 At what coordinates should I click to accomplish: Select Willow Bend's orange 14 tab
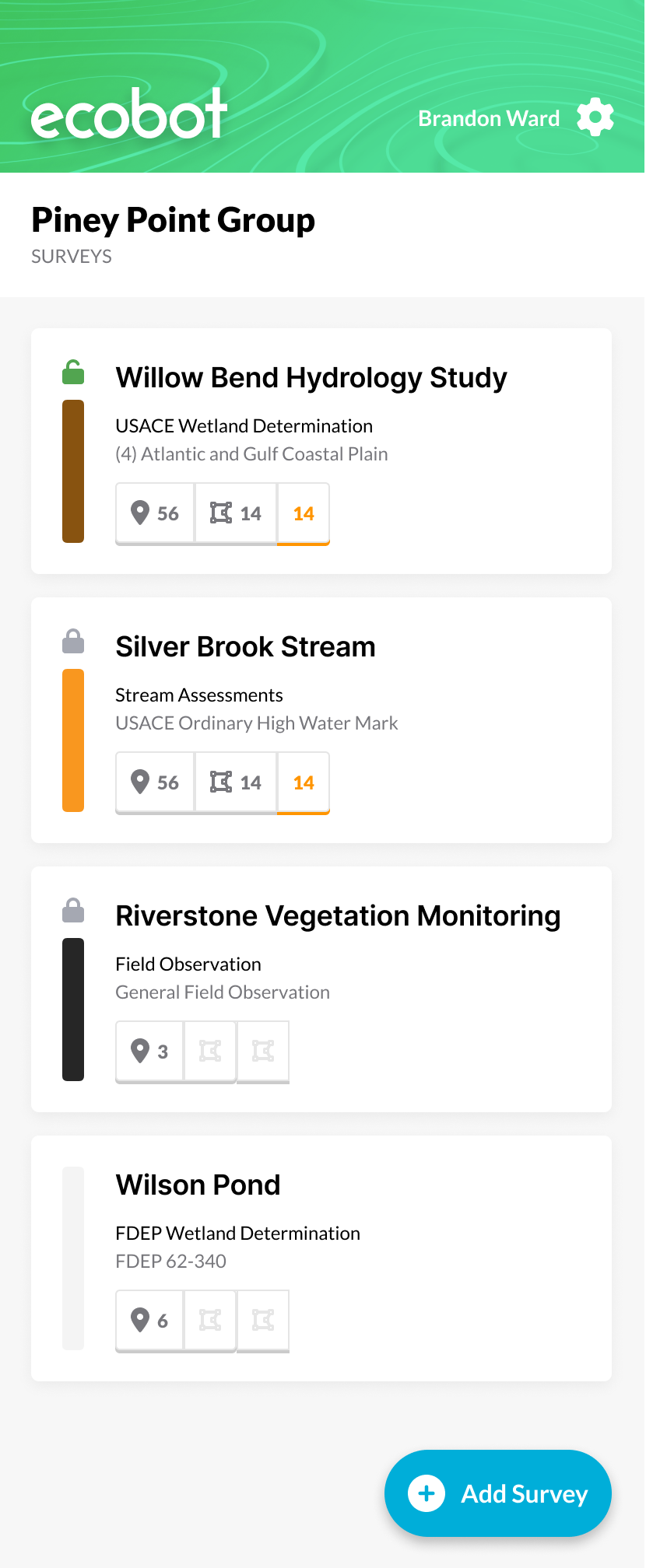pyautogui.click(x=304, y=513)
